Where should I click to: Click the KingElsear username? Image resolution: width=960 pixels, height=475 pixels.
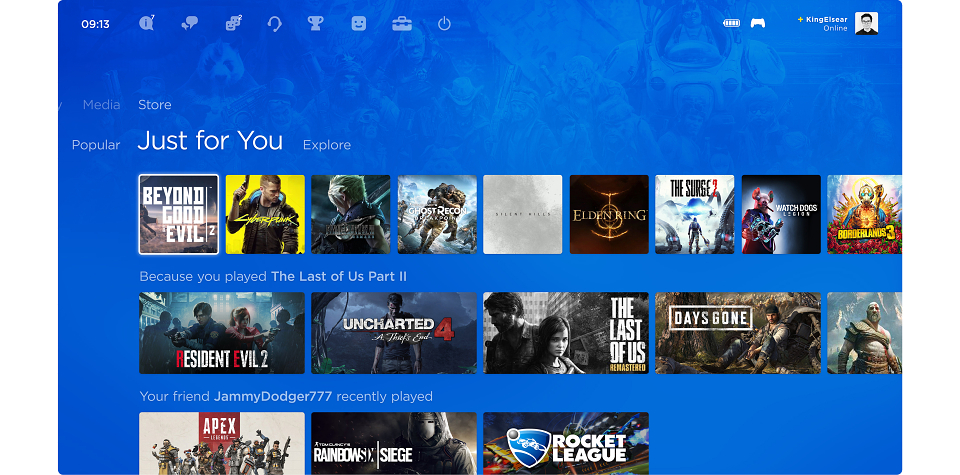[x=827, y=20]
